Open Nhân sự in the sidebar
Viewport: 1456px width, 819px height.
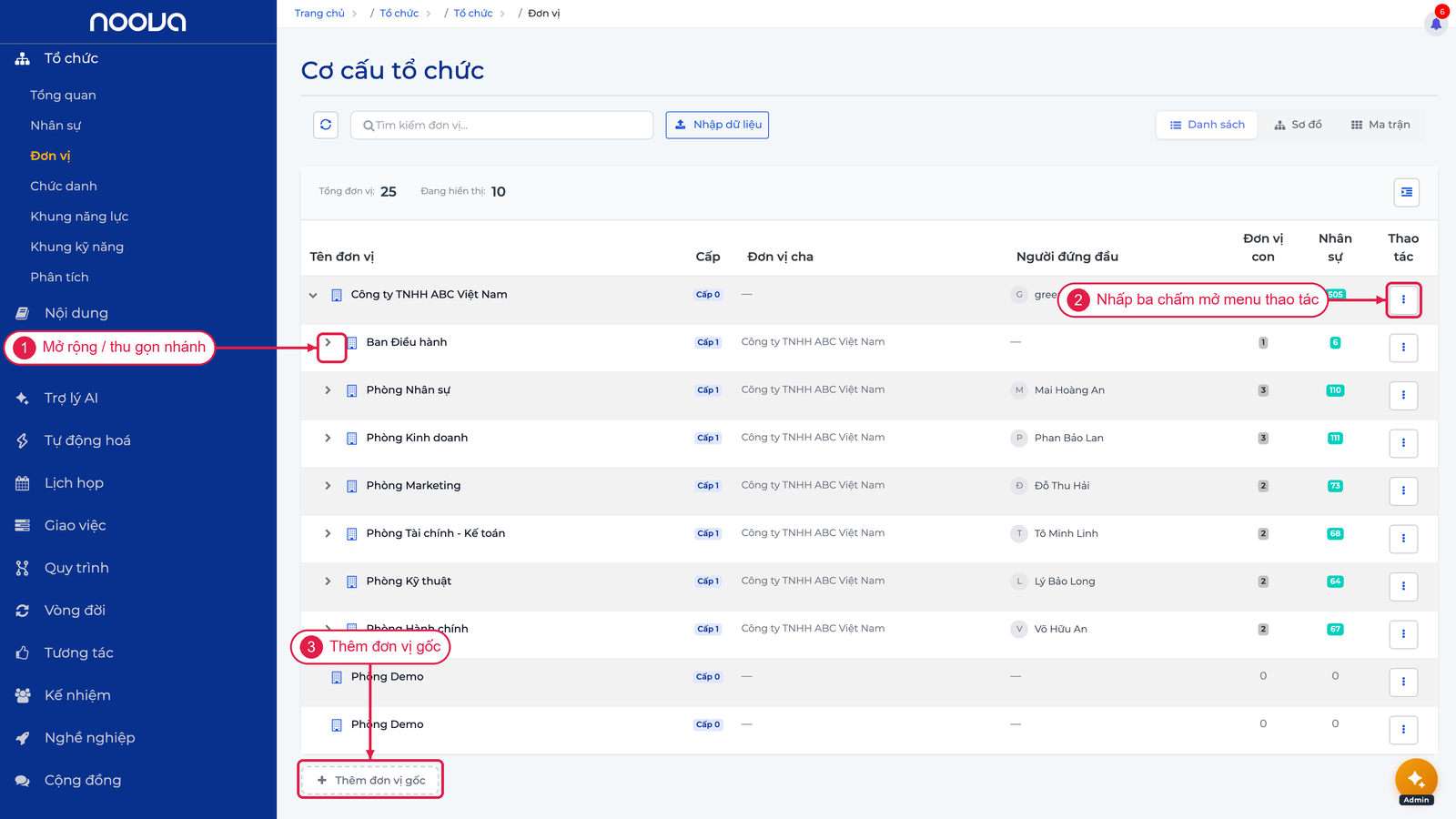tap(56, 126)
